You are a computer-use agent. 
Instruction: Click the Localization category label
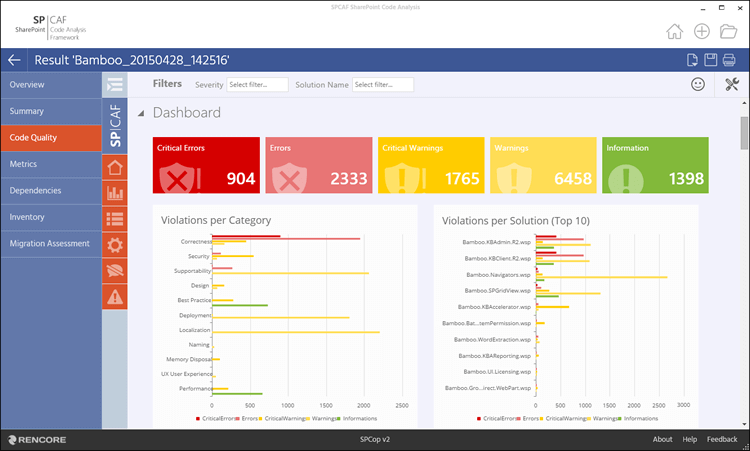coord(195,330)
